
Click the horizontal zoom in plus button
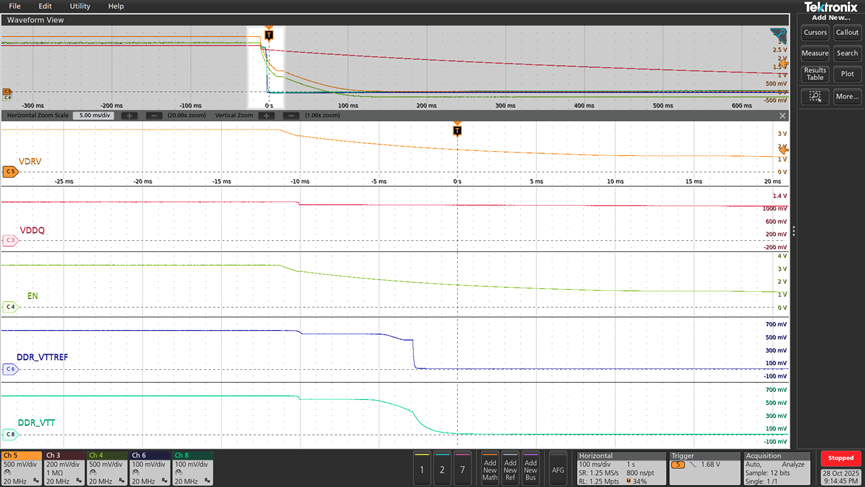129,115
